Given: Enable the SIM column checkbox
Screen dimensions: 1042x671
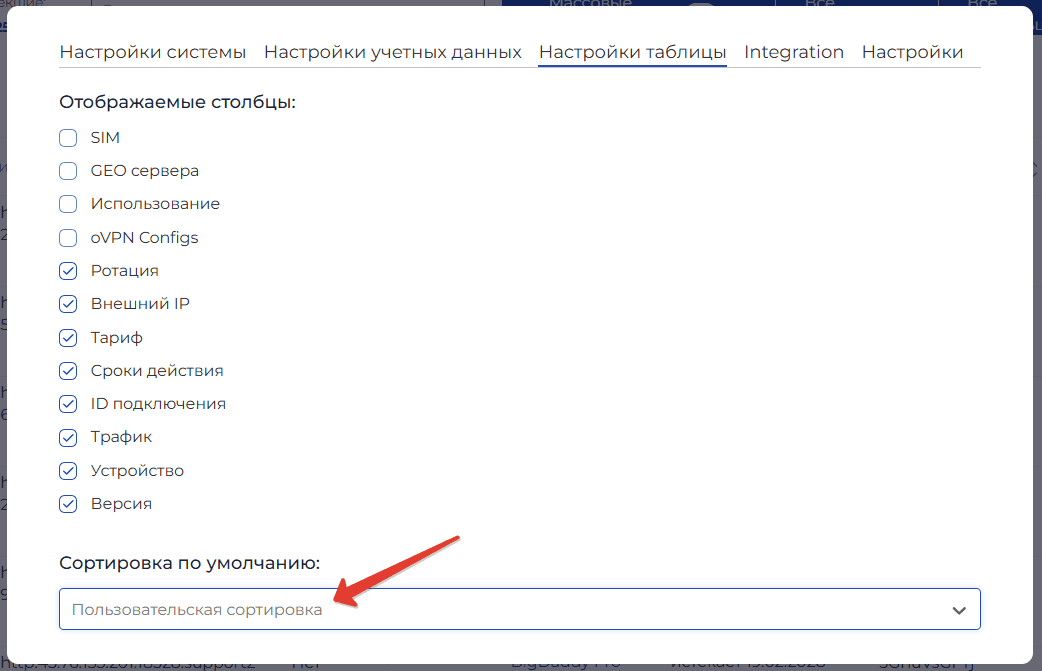Looking at the screenshot, I should (x=68, y=138).
